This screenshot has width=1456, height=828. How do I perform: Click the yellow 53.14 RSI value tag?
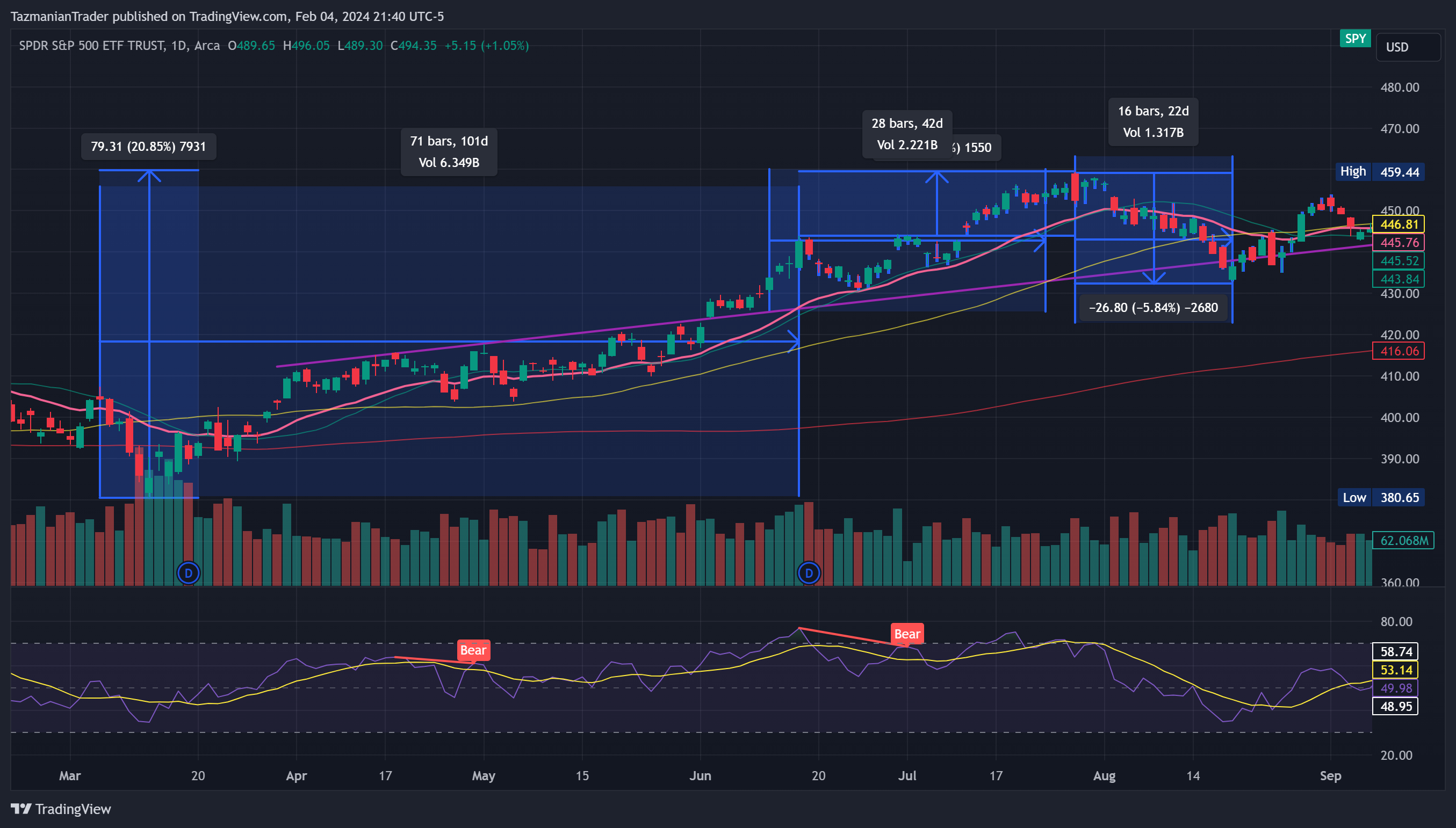(1395, 670)
